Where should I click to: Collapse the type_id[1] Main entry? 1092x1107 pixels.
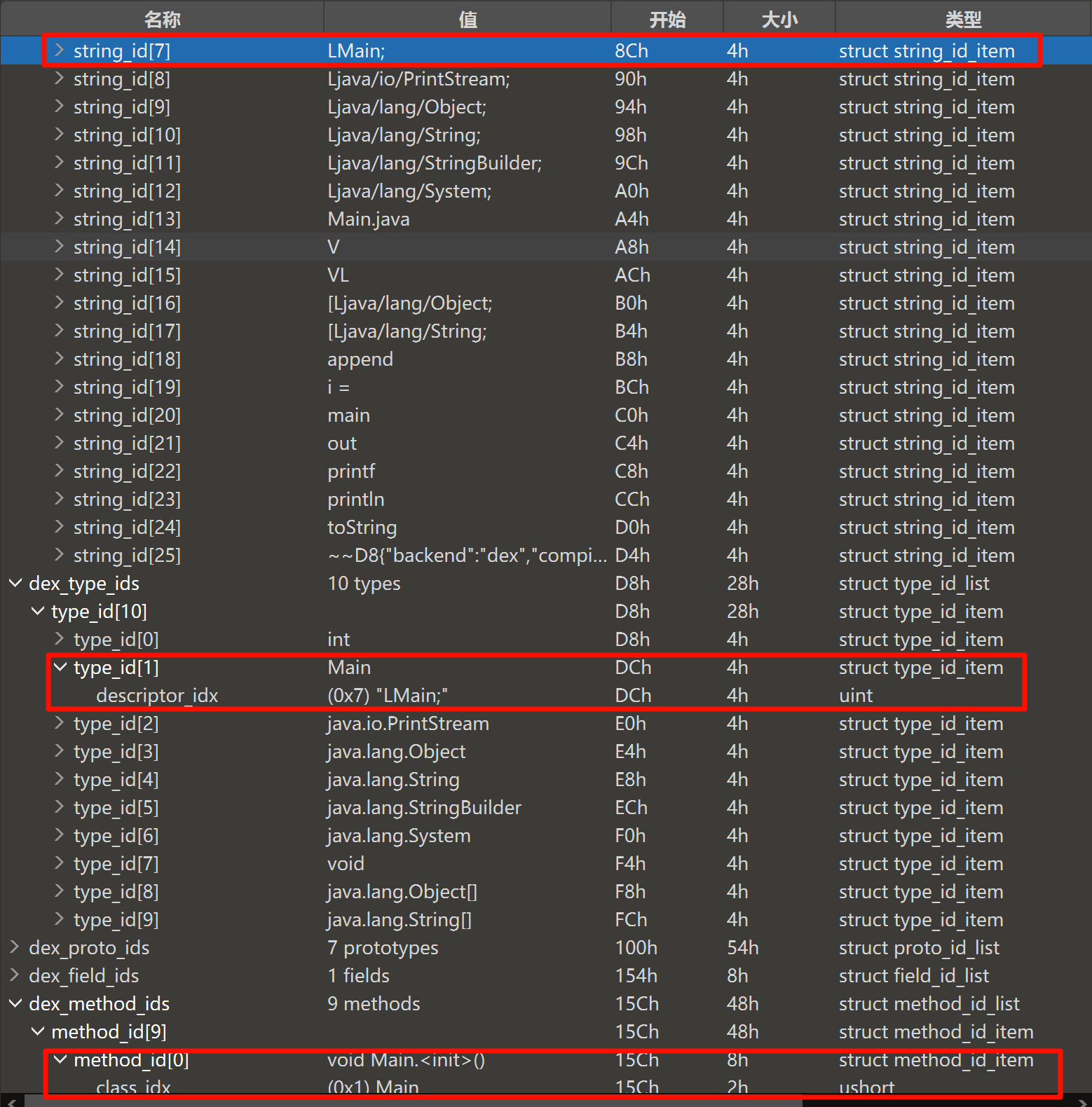coord(60,667)
